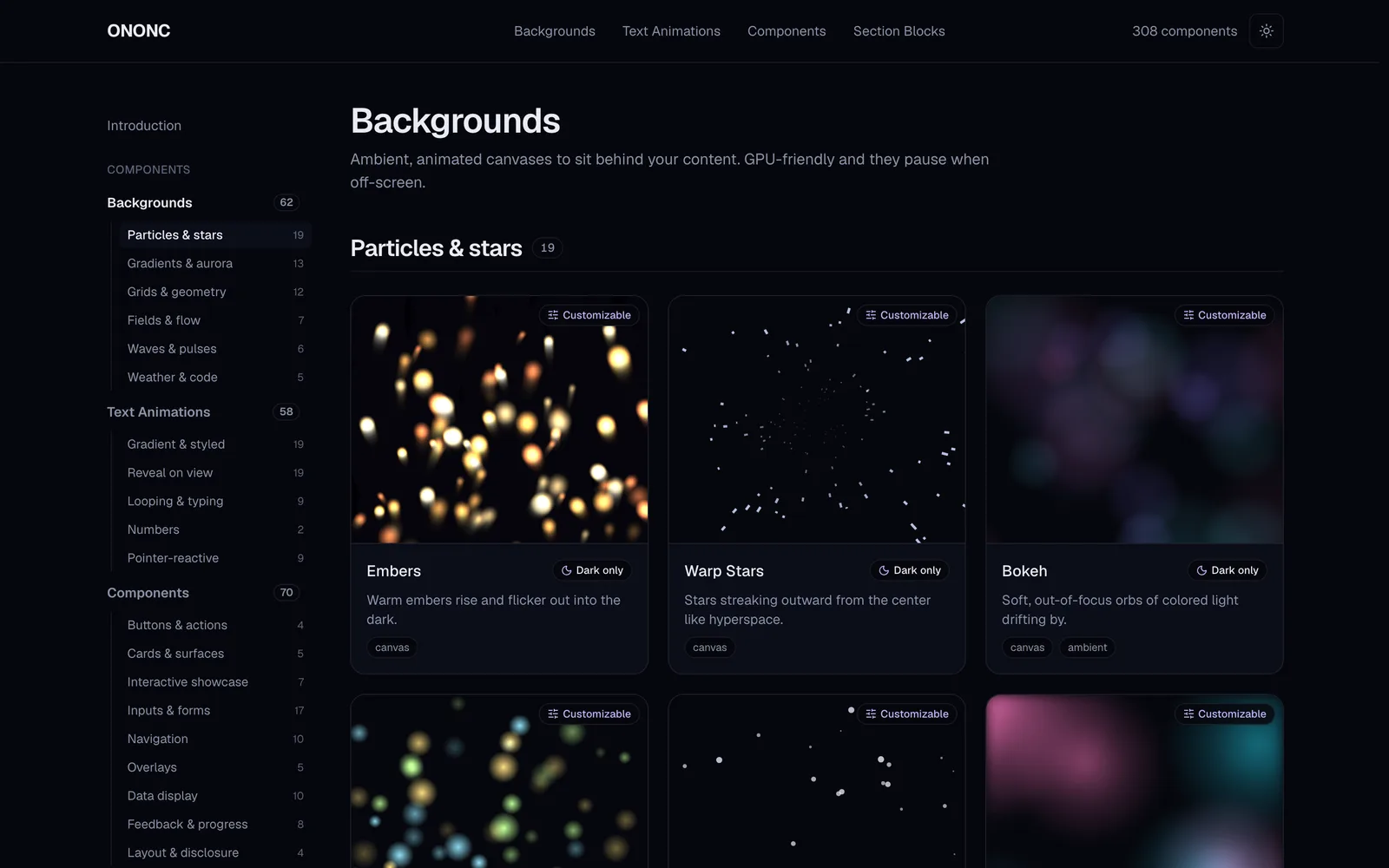The image size is (1389, 868).
Task: Click the Customizable sliders icon on Embers
Action: coord(553,315)
